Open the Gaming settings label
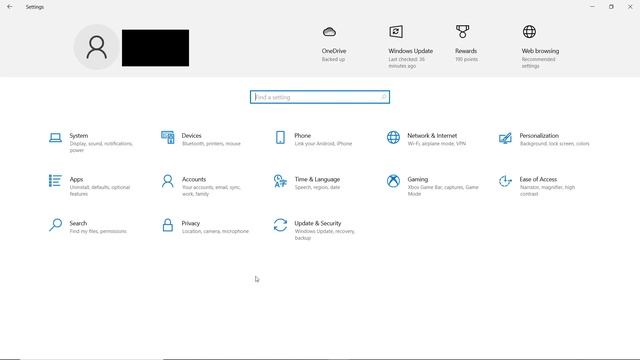This screenshot has height=360, width=640. [x=418, y=179]
